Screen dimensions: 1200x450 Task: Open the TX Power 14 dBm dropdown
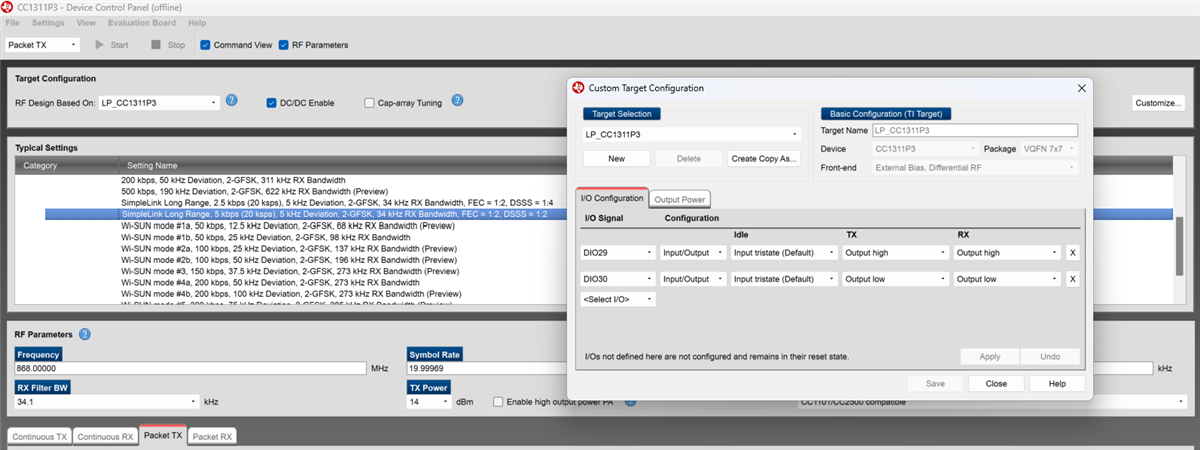430,402
